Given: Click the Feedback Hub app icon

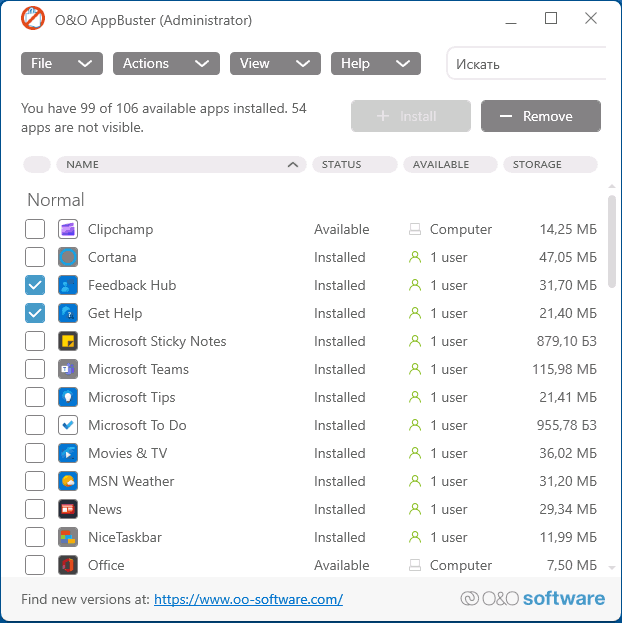Looking at the screenshot, I should point(68,285).
